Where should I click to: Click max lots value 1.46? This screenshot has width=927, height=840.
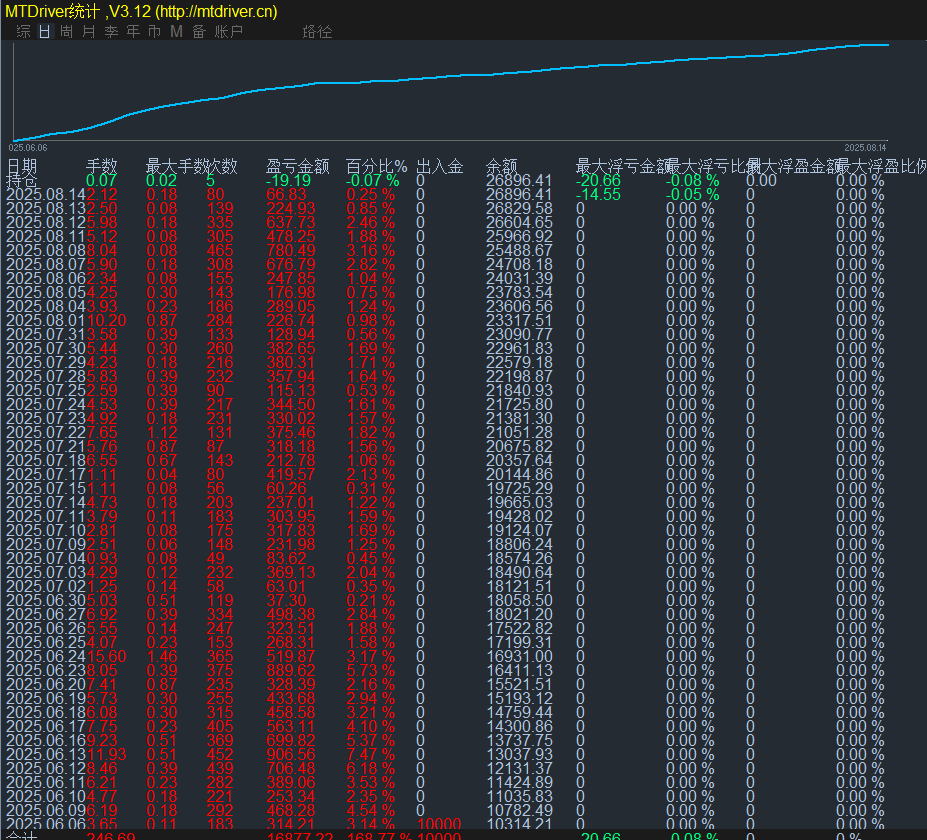click(162, 657)
